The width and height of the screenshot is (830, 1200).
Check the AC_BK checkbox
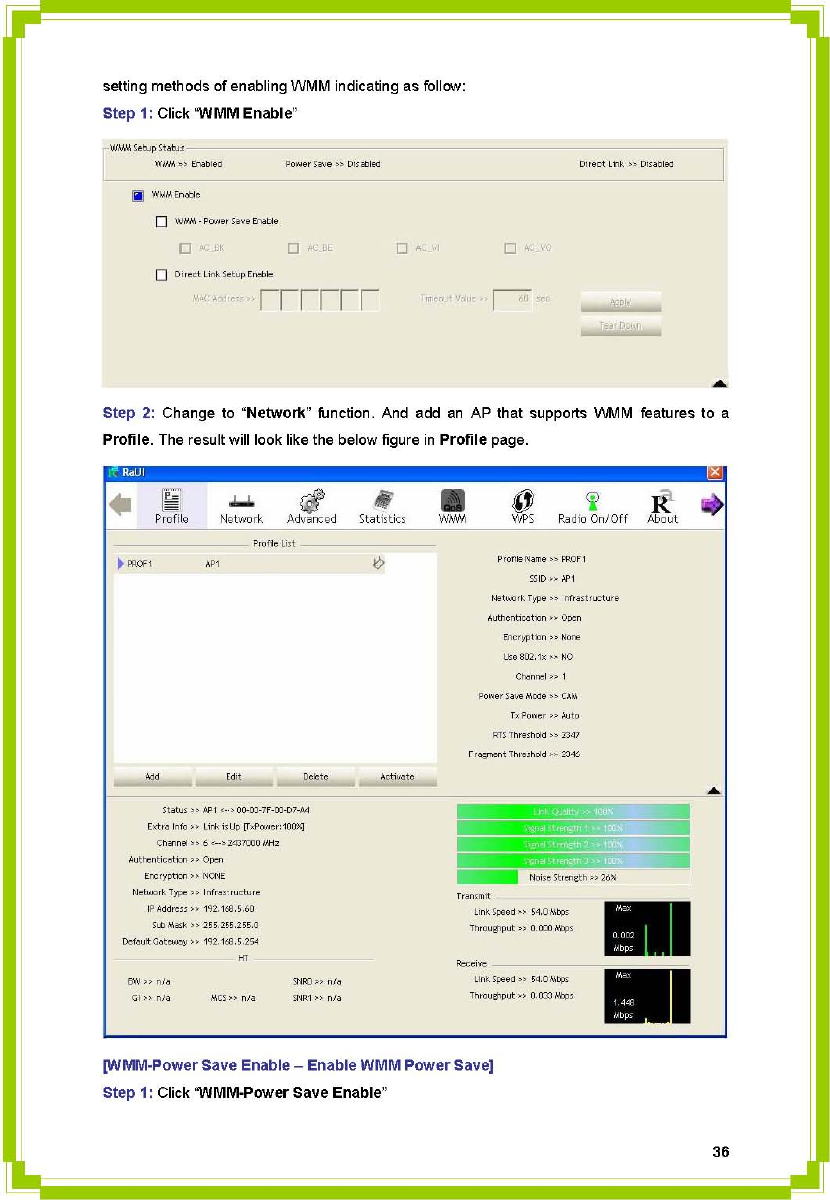click(185, 248)
